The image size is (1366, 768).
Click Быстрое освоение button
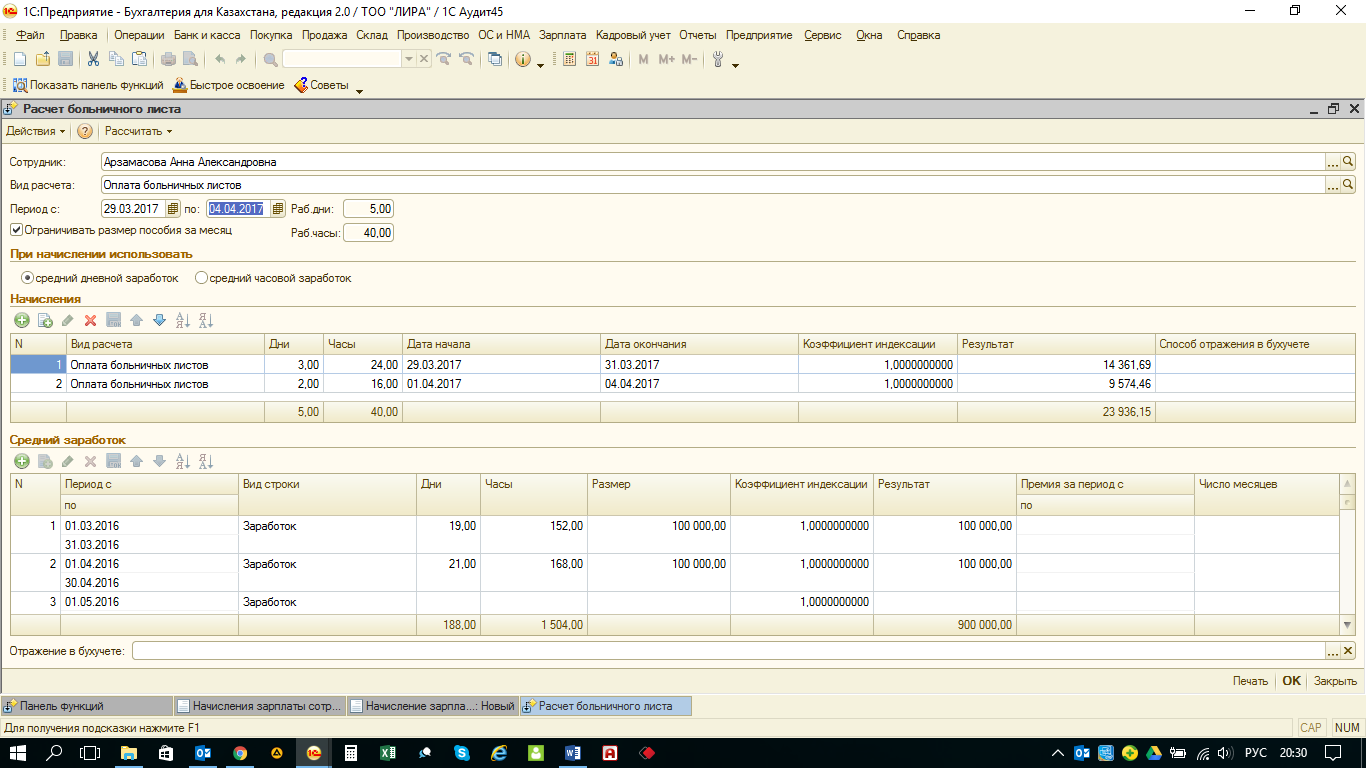point(229,85)
